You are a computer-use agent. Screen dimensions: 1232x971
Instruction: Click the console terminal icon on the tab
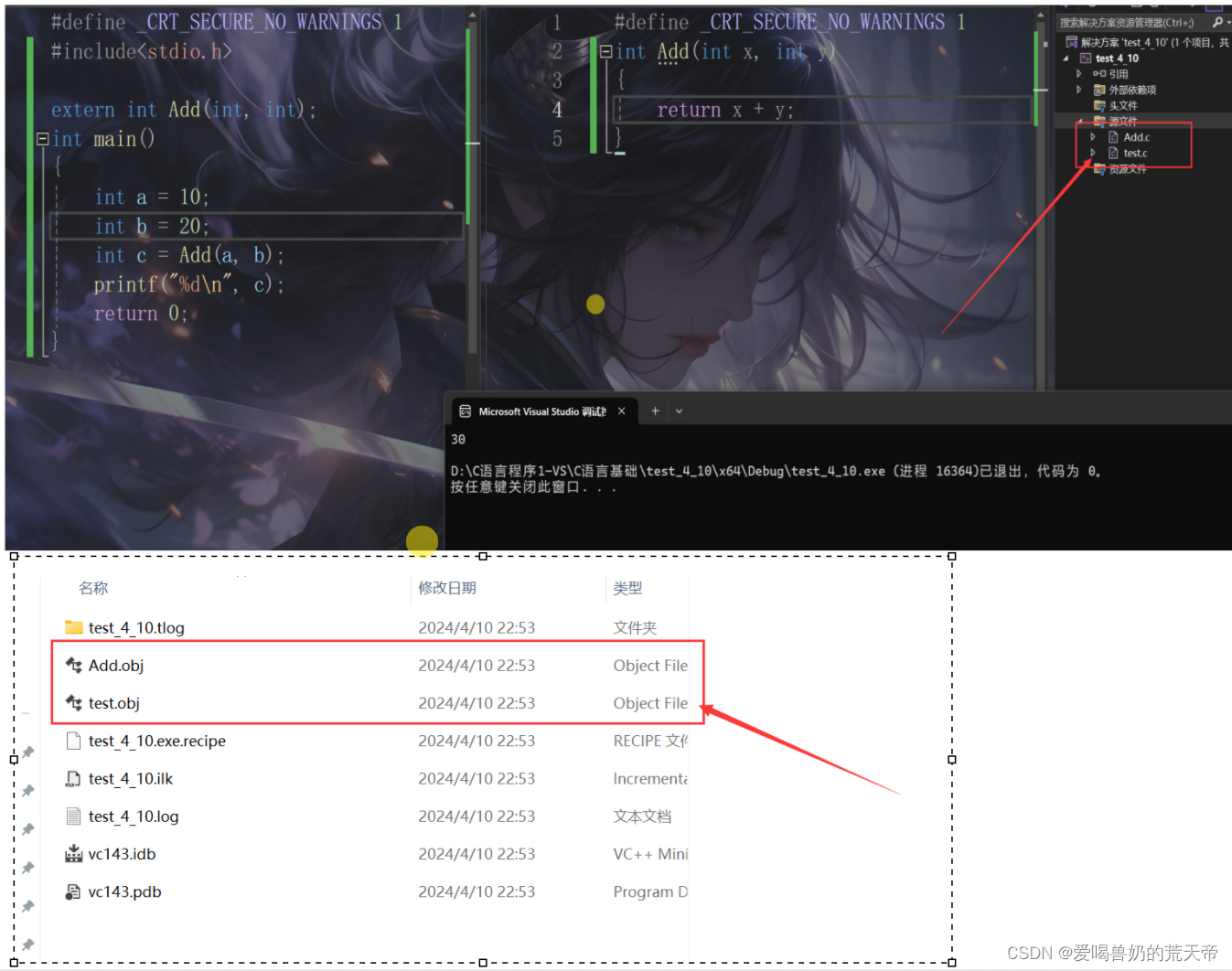(x=465, y=411)
